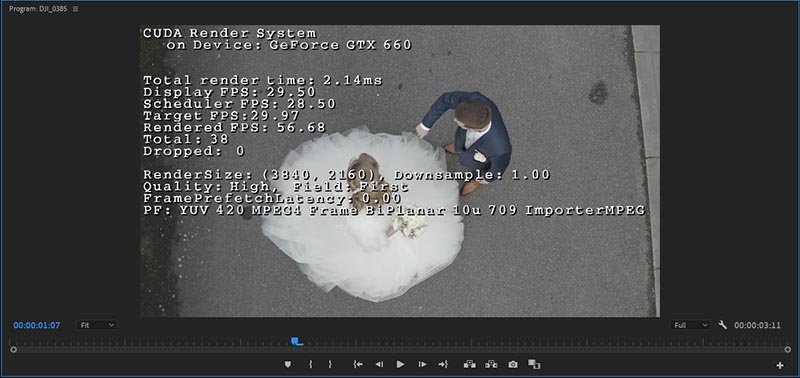The image size is (800, 378).
Task: Step back one frame
Action: click(379, 364)
